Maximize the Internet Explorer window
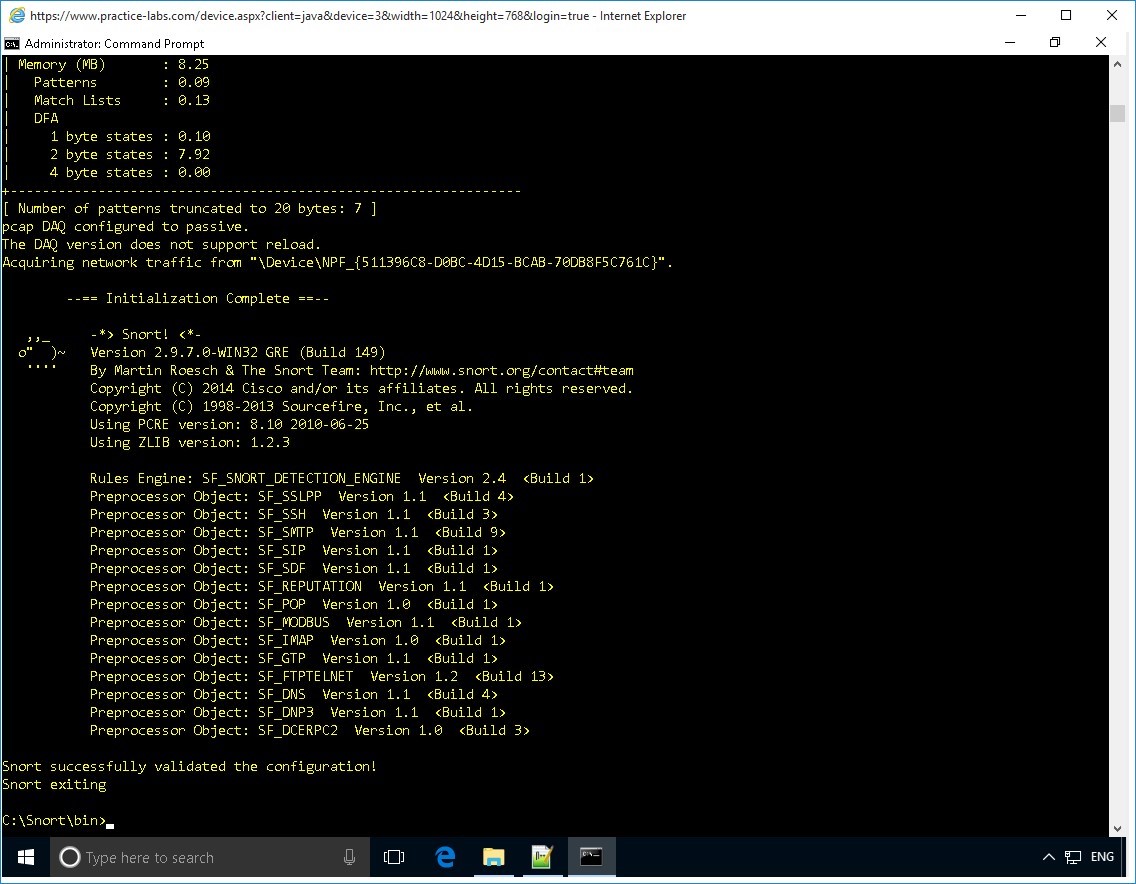The width and height of the screenshot is (1136, 884). coord(1066,16)
